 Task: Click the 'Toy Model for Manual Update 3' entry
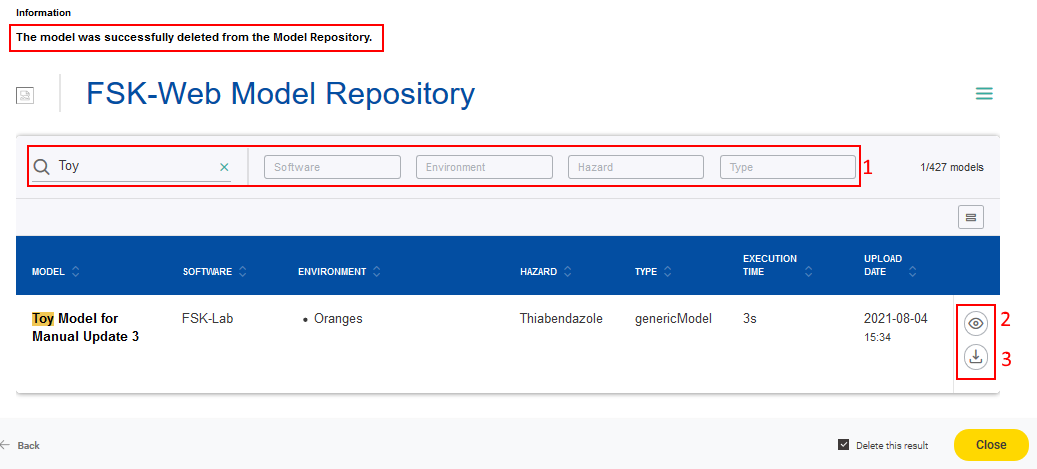click(x=85, y=327)
